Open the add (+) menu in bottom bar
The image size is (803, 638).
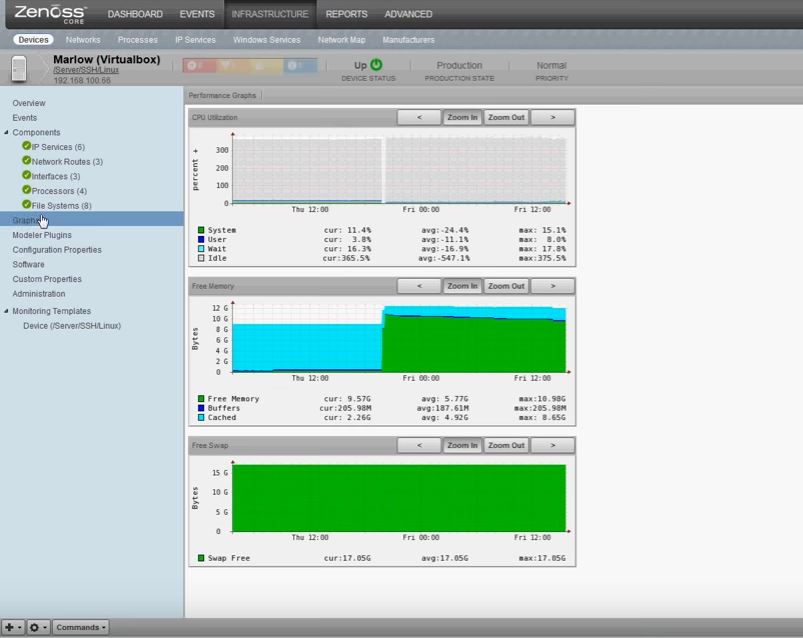pos(12,627)
